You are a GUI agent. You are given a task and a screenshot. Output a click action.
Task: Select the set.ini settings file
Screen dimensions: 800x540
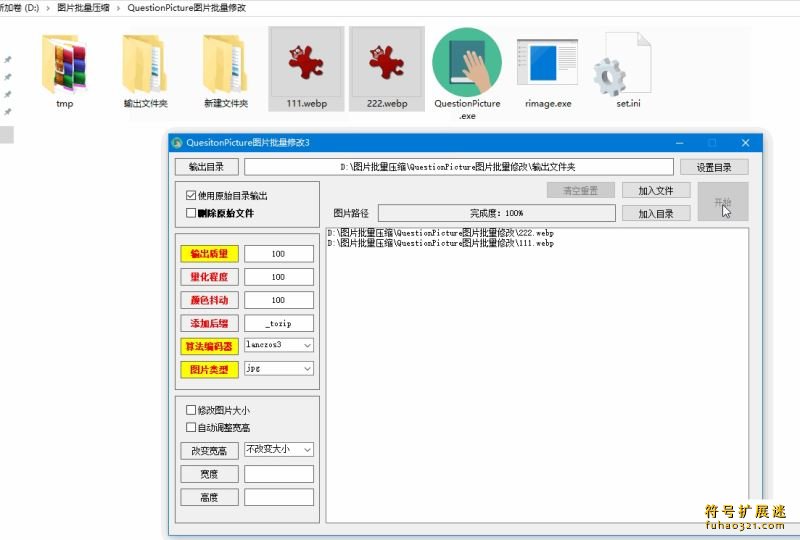tap(628, 65)
